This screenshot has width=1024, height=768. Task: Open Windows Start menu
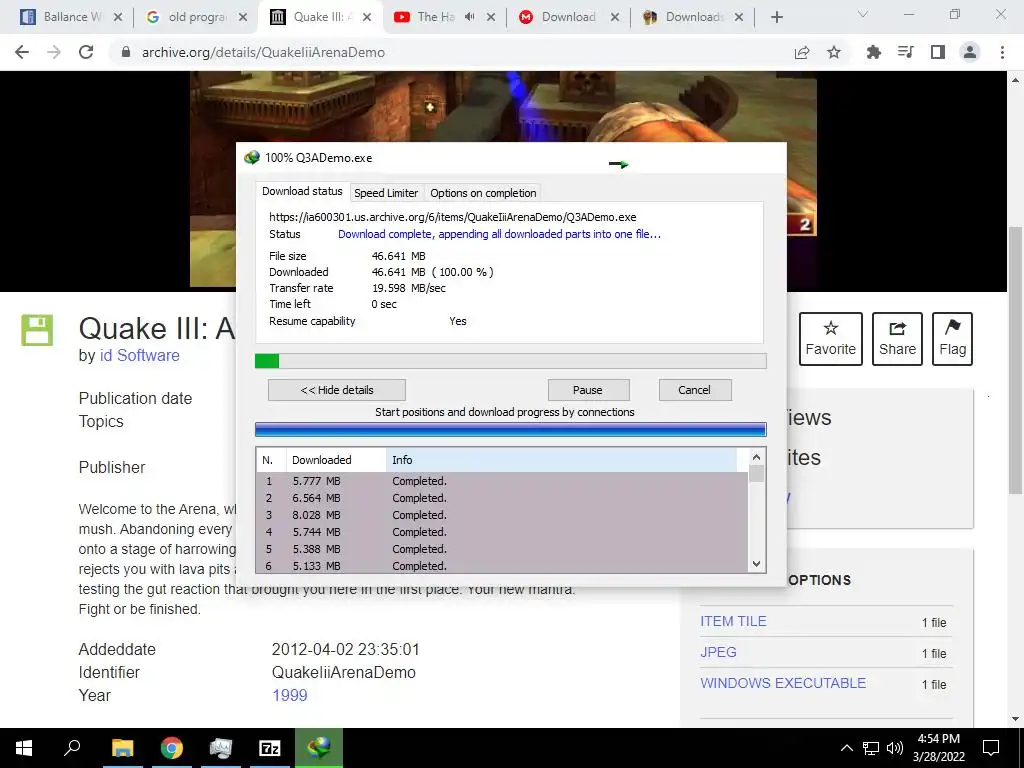(24, 748)
